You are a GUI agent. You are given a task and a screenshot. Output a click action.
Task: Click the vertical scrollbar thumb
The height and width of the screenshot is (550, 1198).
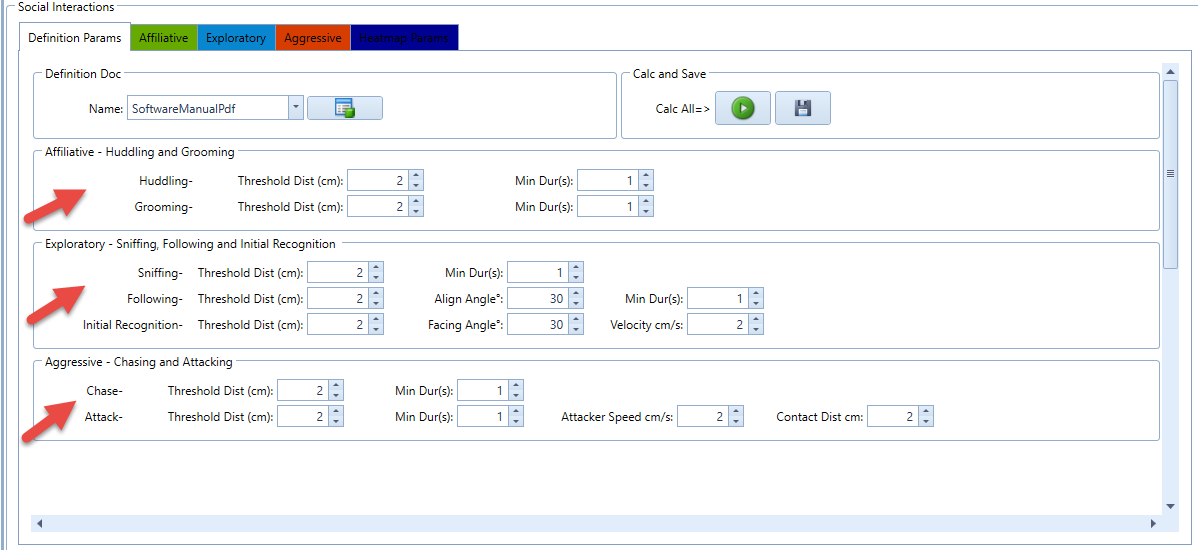[1169, 172]
